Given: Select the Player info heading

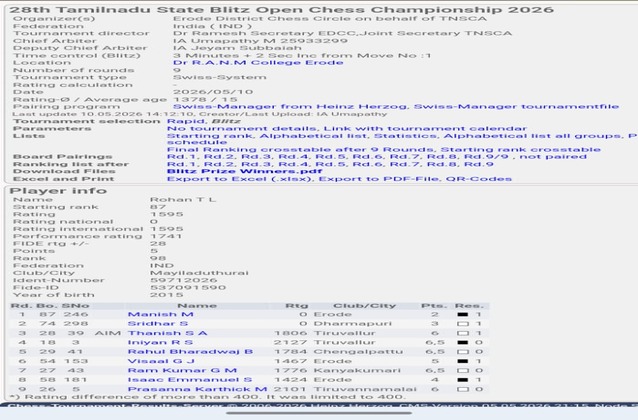Looking at the screenshot, I should pos(58,191).
